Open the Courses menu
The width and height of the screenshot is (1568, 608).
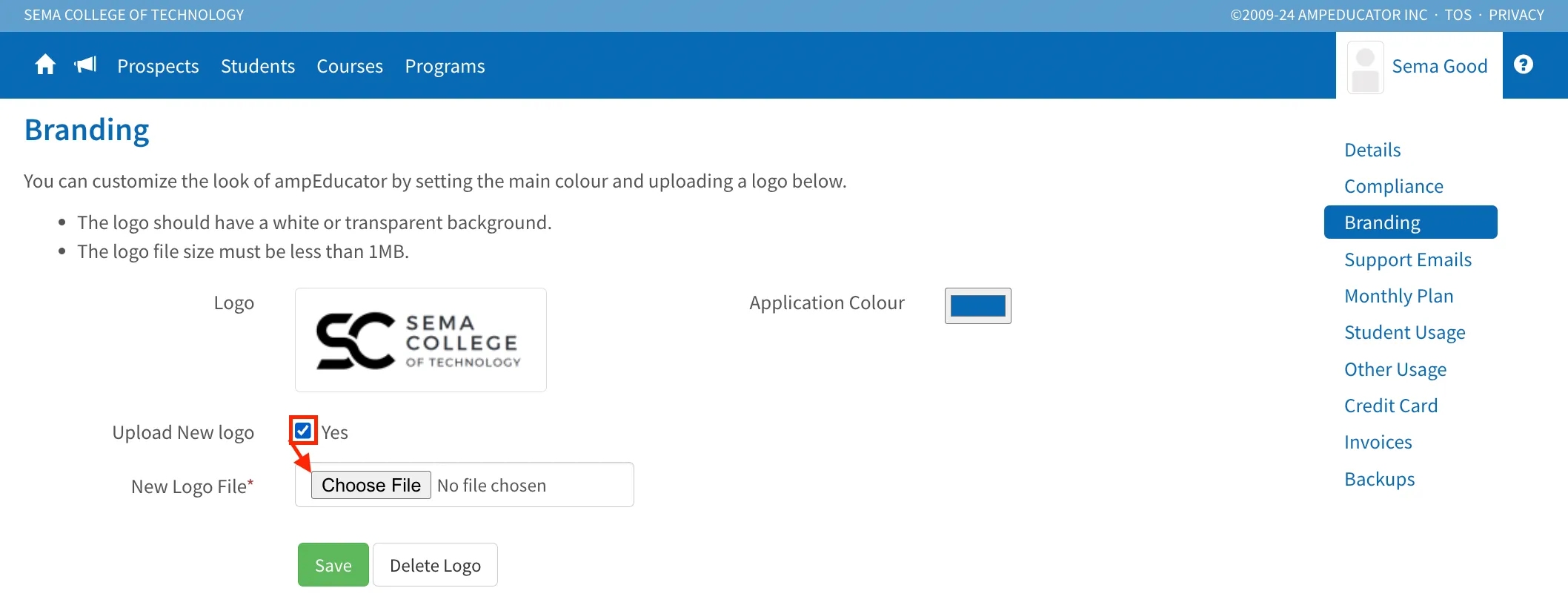[x=350, y=66]
